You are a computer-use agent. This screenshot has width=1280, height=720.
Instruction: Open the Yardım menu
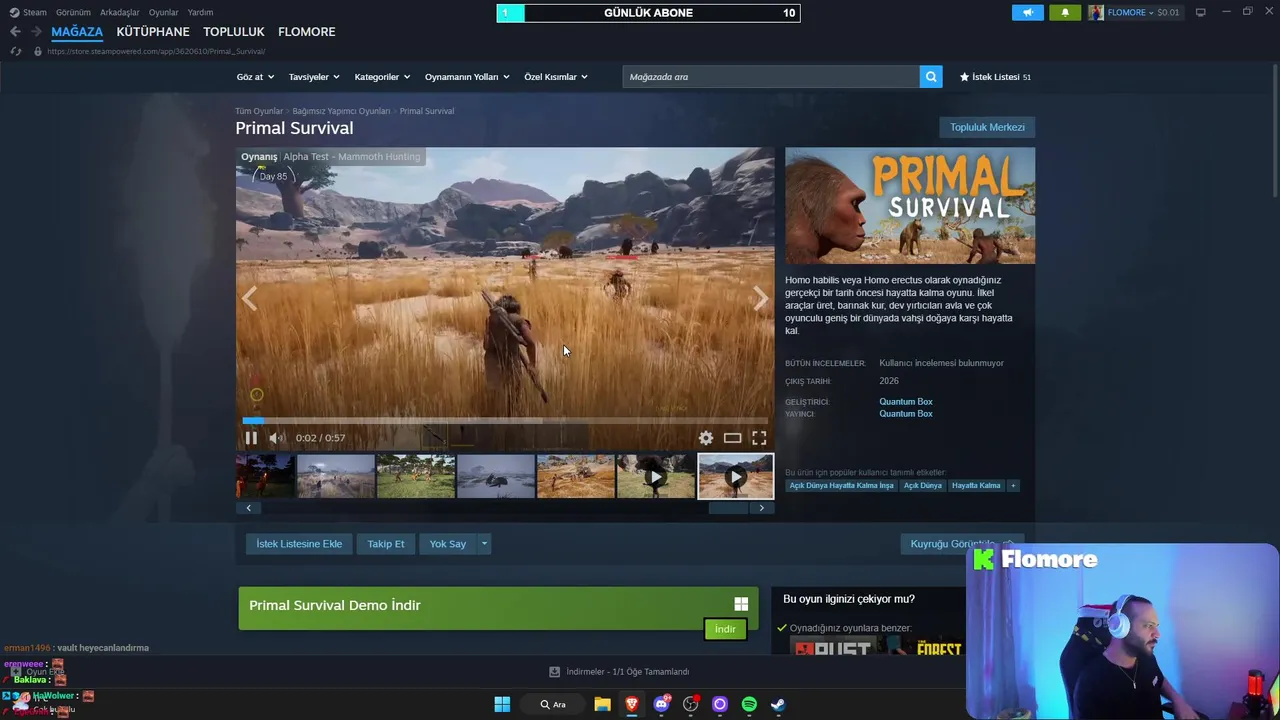tap(200, 12)
